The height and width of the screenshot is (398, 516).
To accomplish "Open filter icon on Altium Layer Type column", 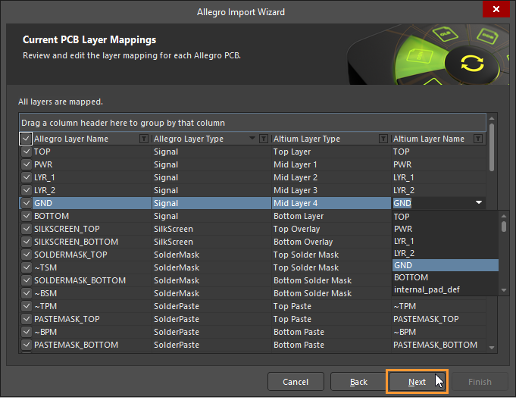I will click(383, 139).
